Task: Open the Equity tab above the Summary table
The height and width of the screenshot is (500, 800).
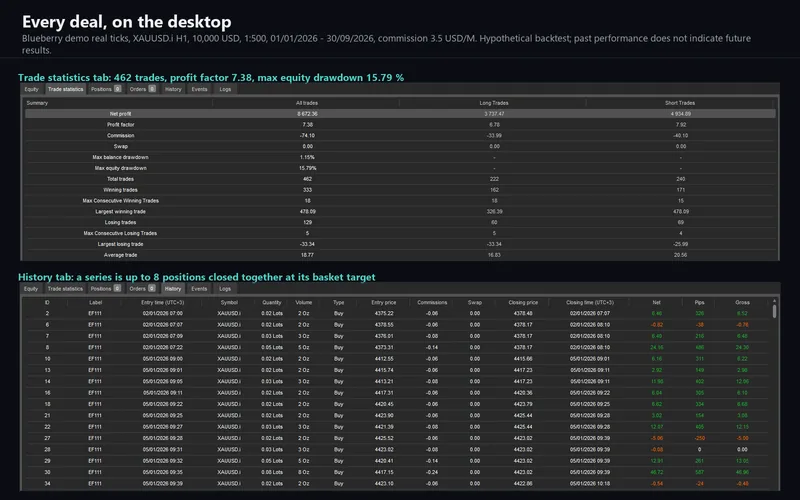Action: (32, 89)
